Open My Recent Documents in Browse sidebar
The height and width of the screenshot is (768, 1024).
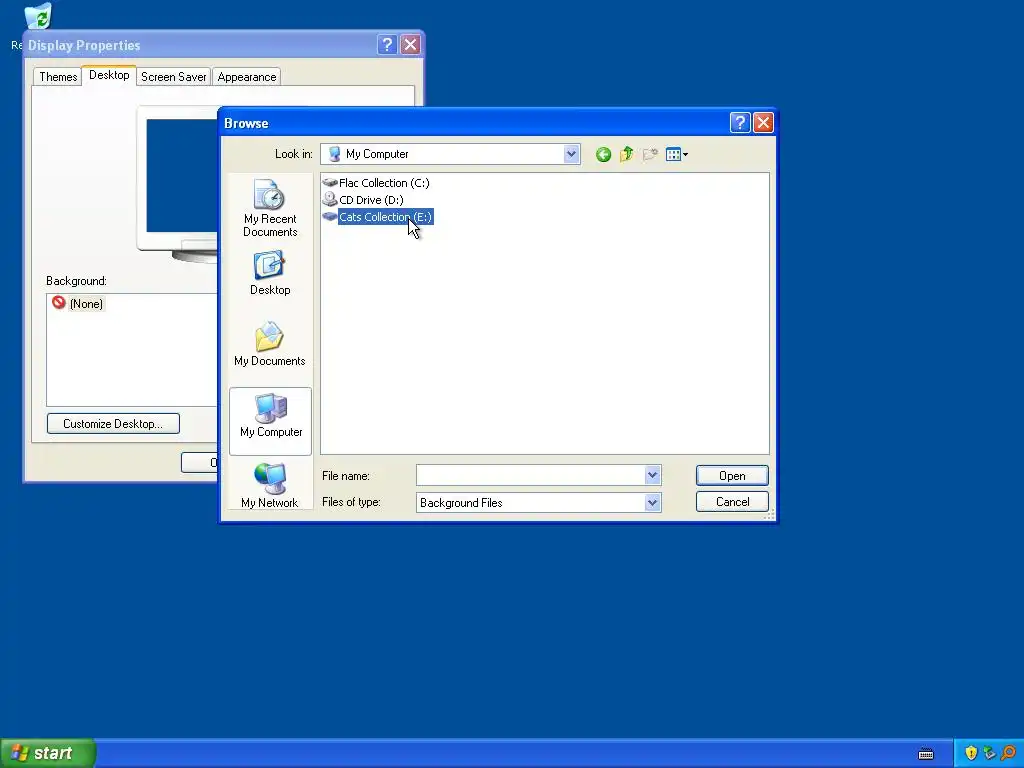[x=270, y=208]
